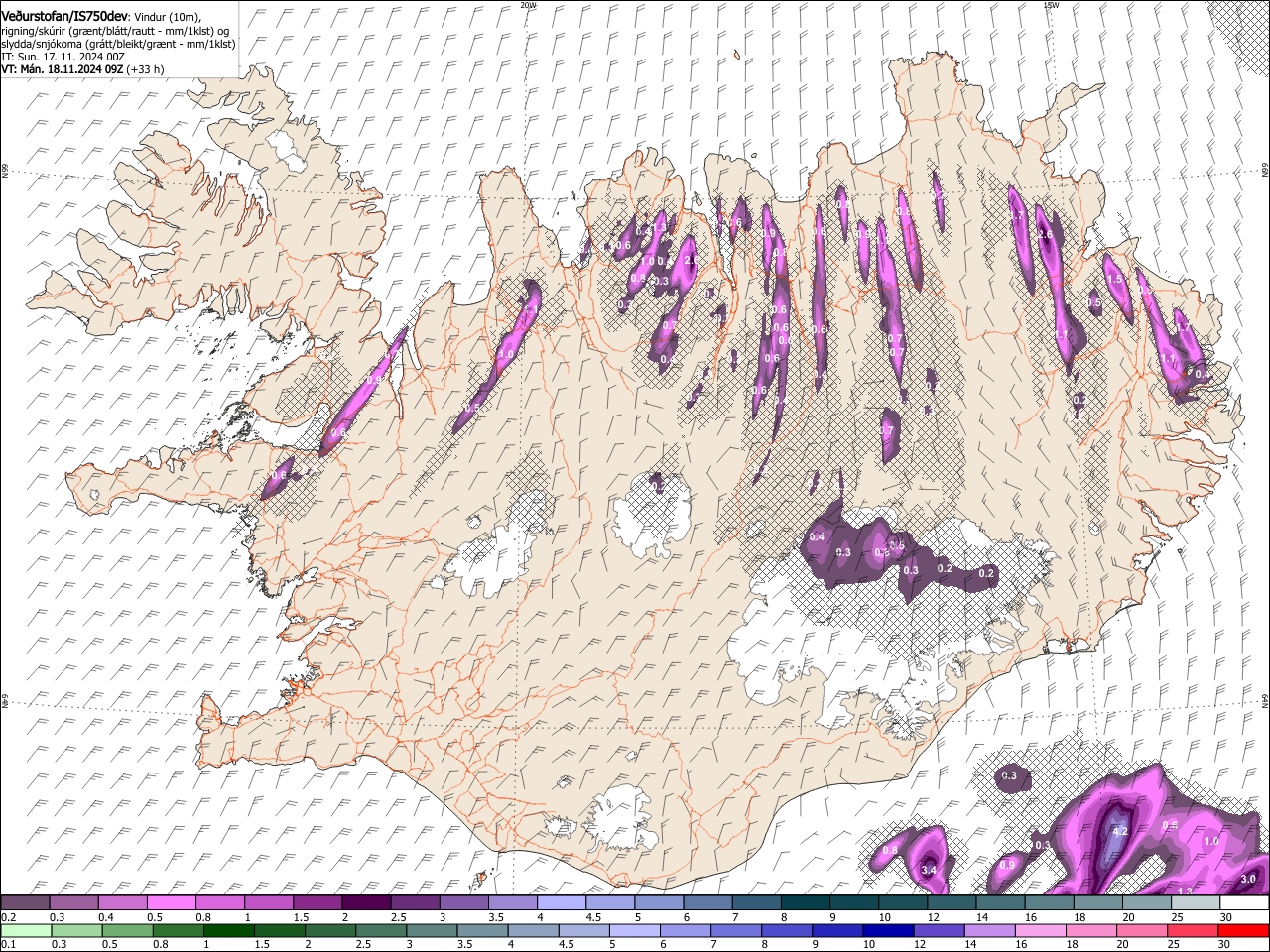The height and width of the screenshot is (952, 1270).
Task: Click the 4.2 precipitation value offshore southeast
Action: [1121, 832]
